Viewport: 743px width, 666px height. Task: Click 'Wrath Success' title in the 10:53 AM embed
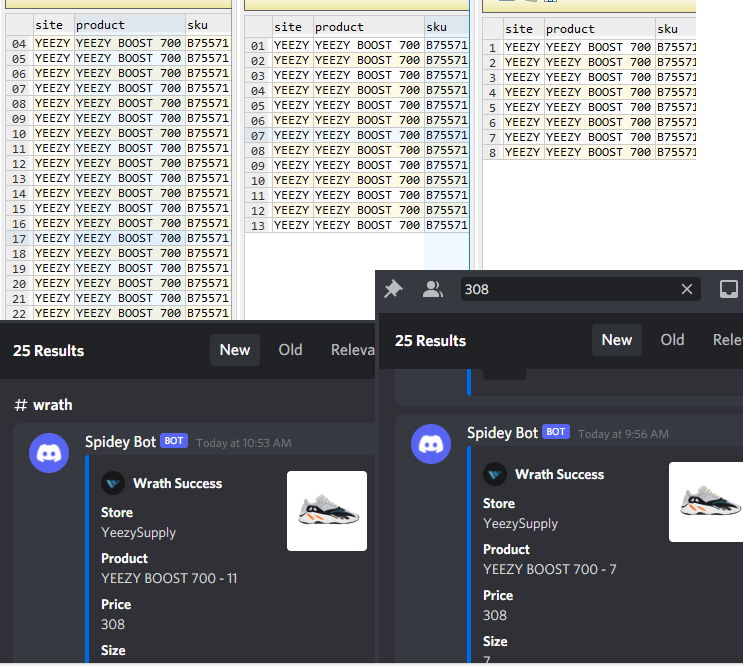178,484
